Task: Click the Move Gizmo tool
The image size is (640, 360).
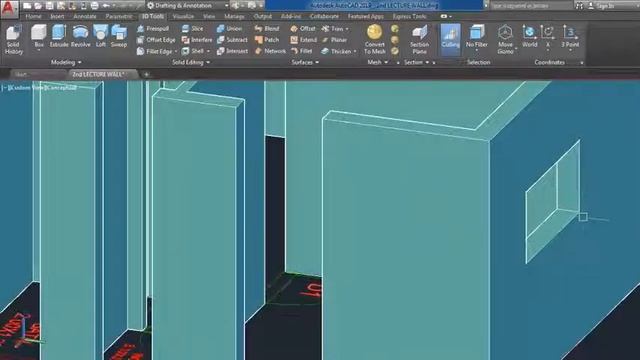Action: click(505, 40)
